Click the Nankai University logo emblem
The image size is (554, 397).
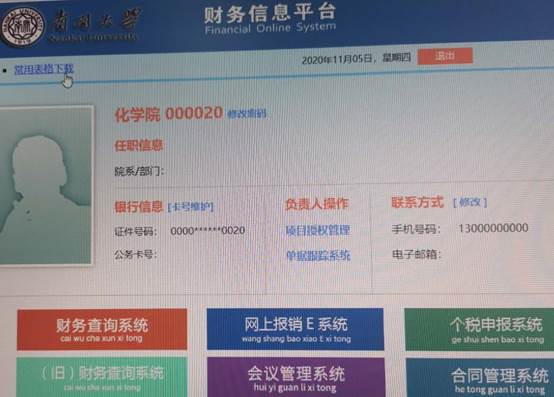23,27
